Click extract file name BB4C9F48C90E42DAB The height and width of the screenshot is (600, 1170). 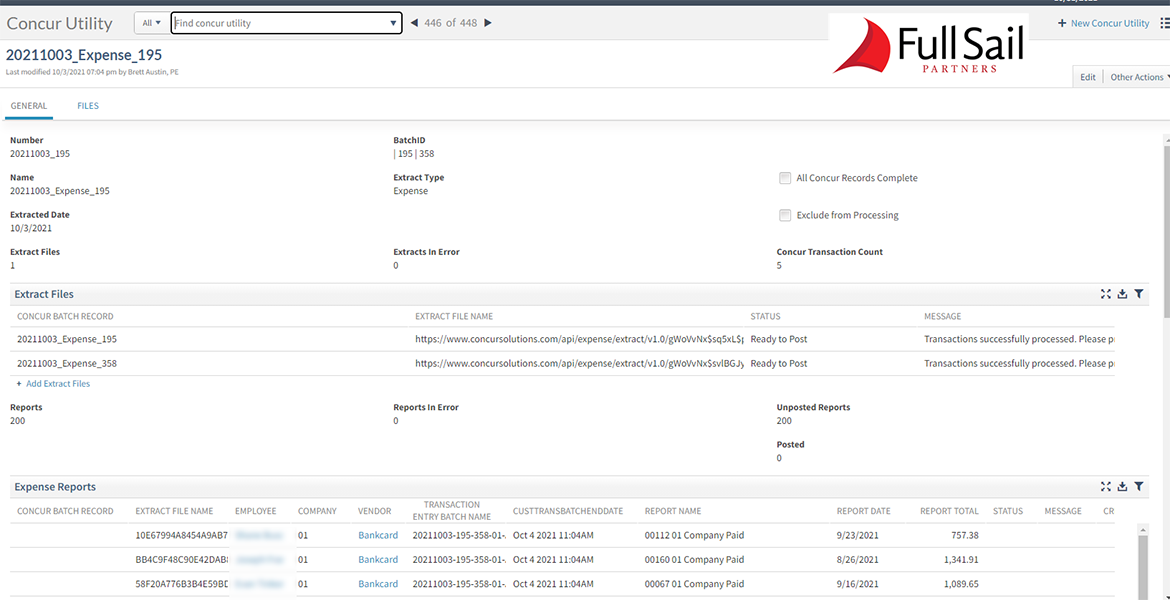click(x=181, y=560)
